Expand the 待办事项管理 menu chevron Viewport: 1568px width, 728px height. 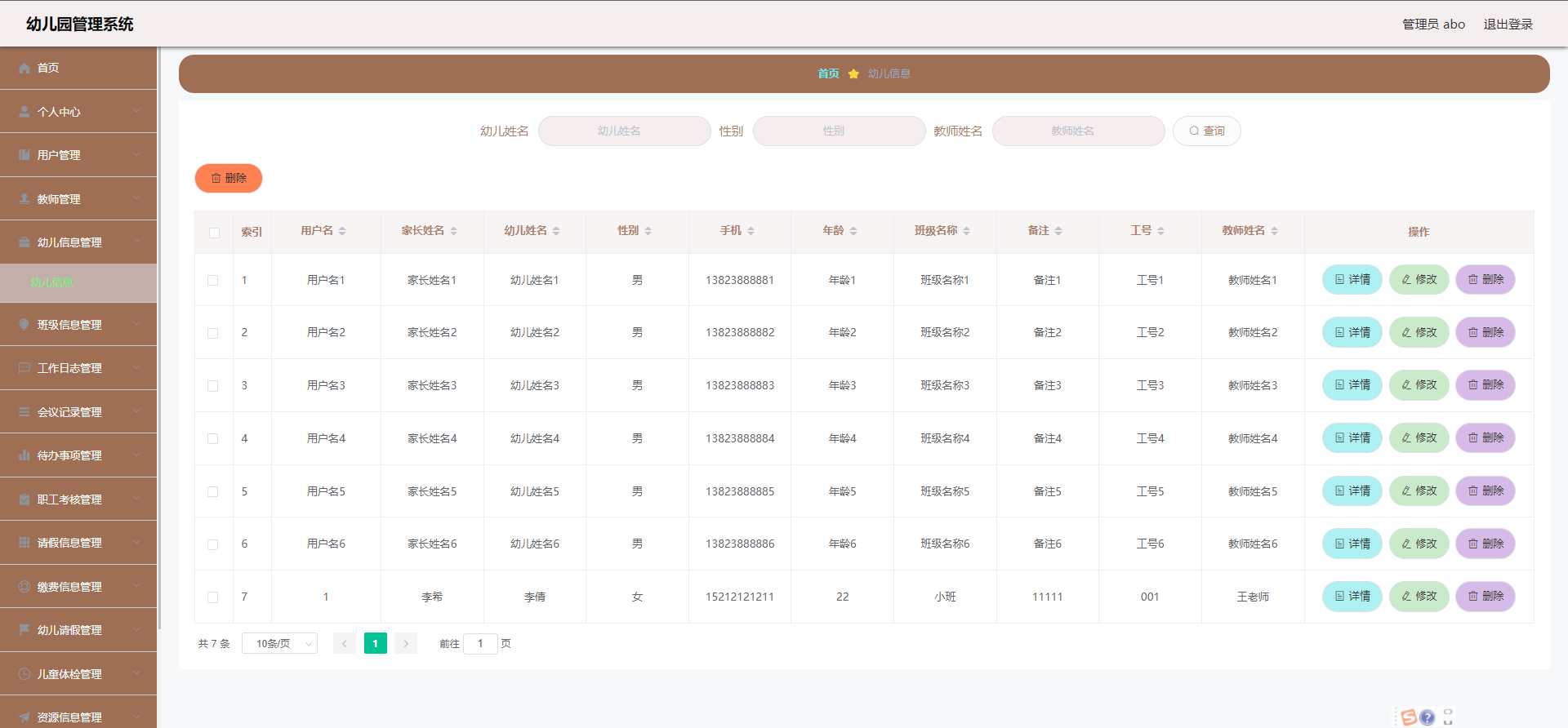136,455
